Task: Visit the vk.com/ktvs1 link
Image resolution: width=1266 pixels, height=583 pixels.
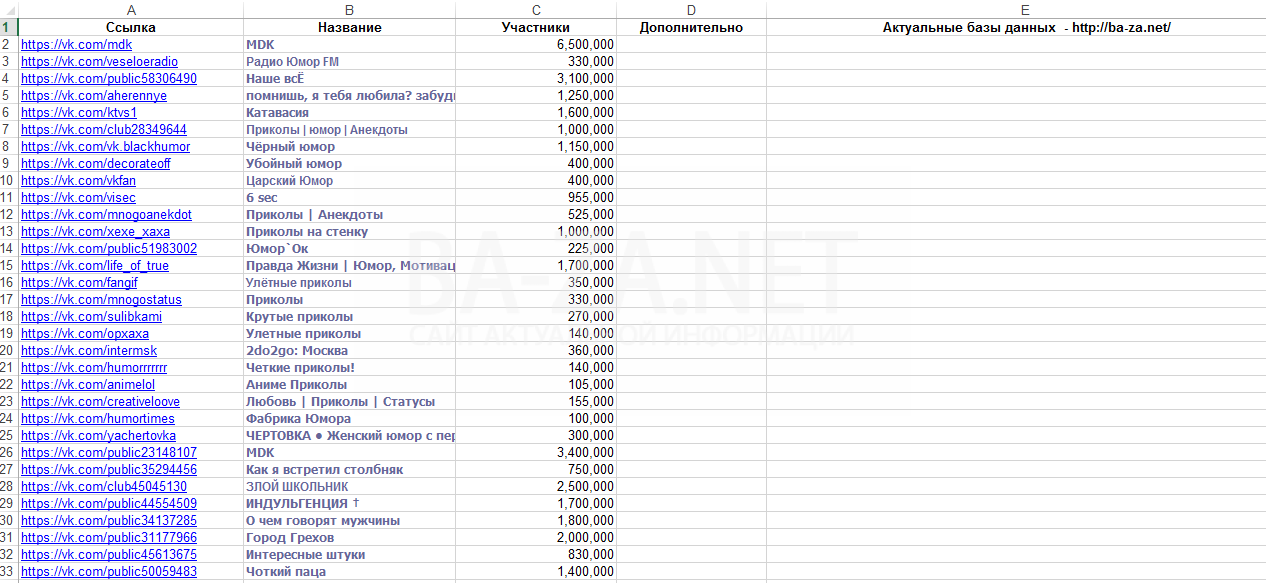Action: tap(79, 112)
